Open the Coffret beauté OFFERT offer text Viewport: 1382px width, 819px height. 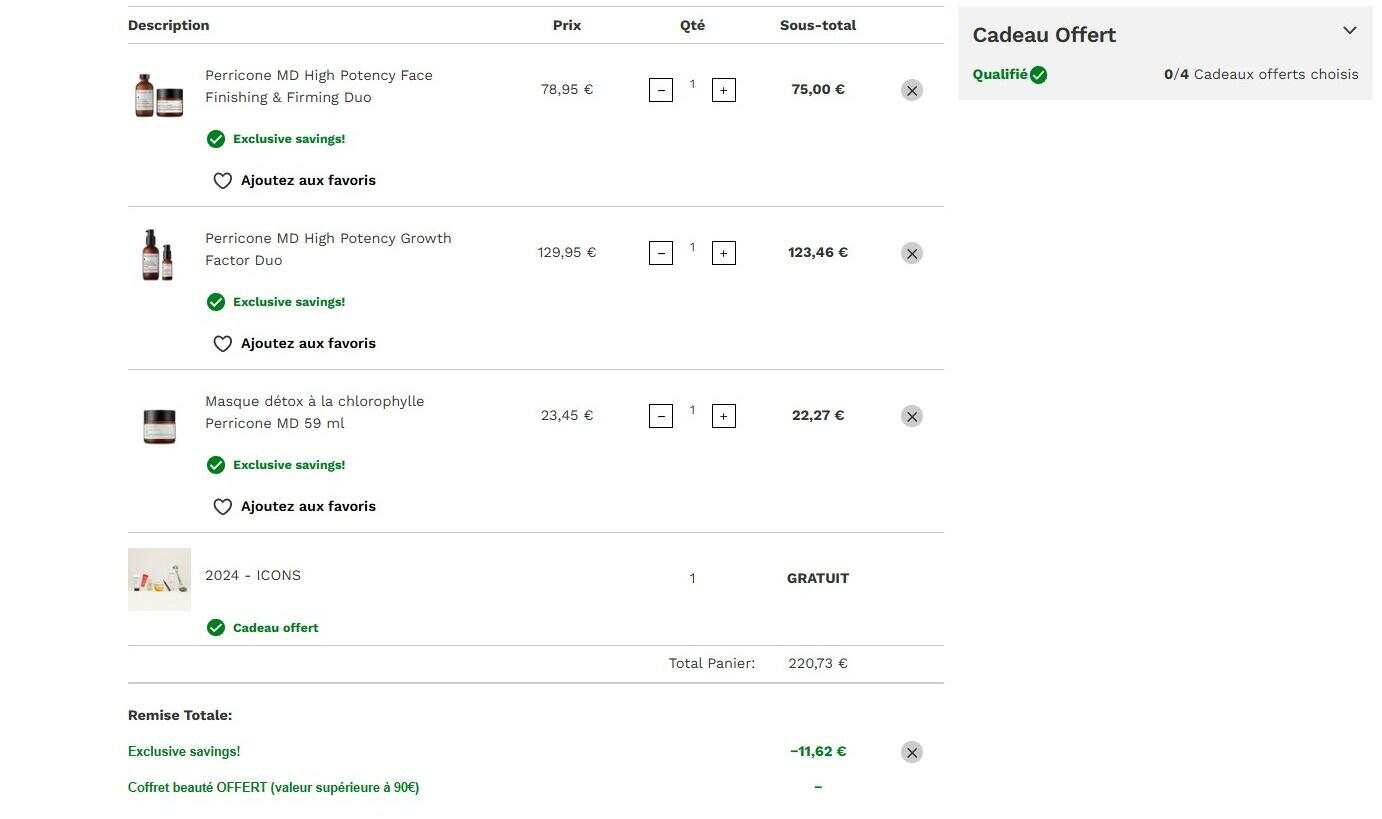coord(273,788)
